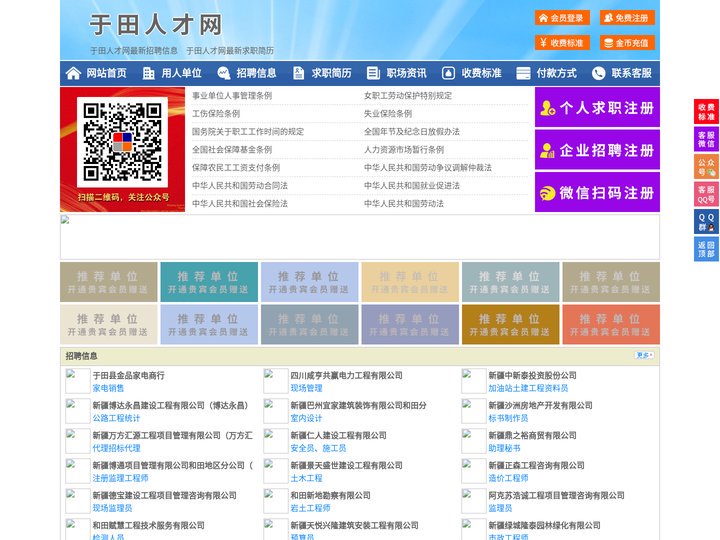This screenshot has height=540, width=720.
Task: Click the 微信扫码注册 purple button
Action: pos(597,192)
